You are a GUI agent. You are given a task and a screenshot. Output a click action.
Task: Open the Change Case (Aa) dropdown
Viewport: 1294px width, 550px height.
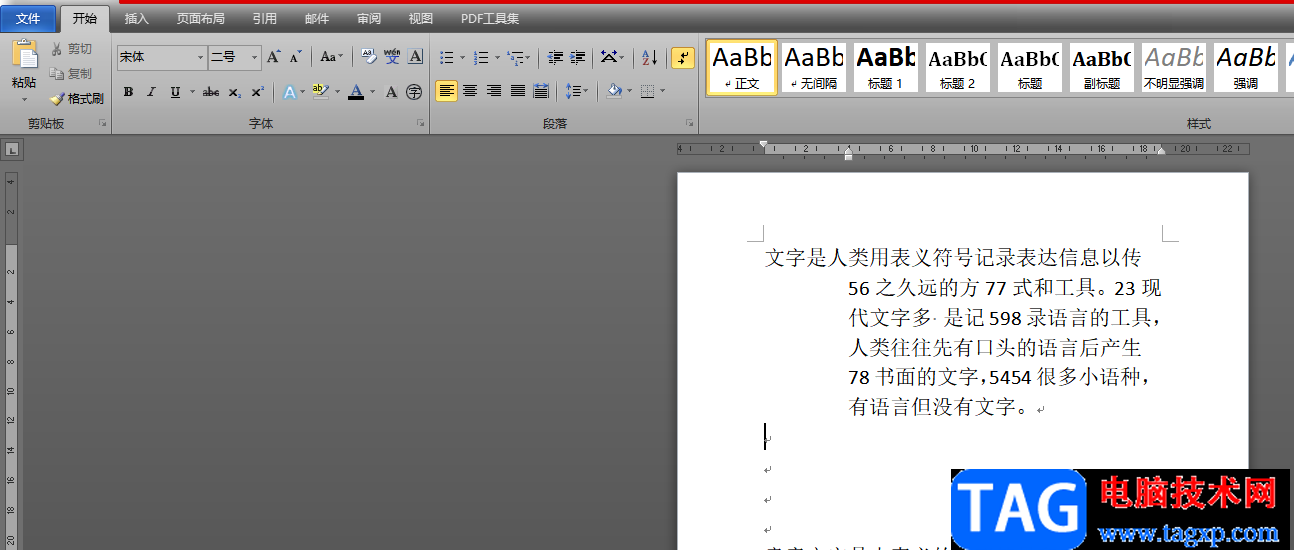point(331,57)
